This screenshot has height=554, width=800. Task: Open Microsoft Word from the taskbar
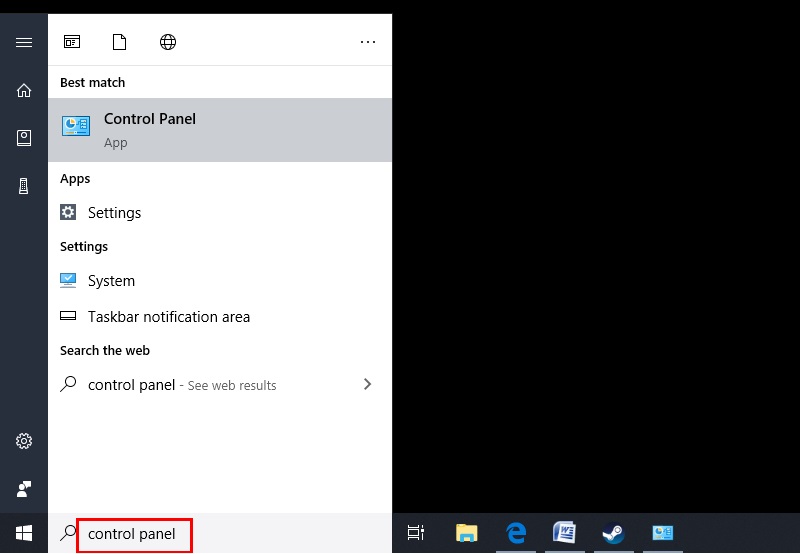coord(564,533)
